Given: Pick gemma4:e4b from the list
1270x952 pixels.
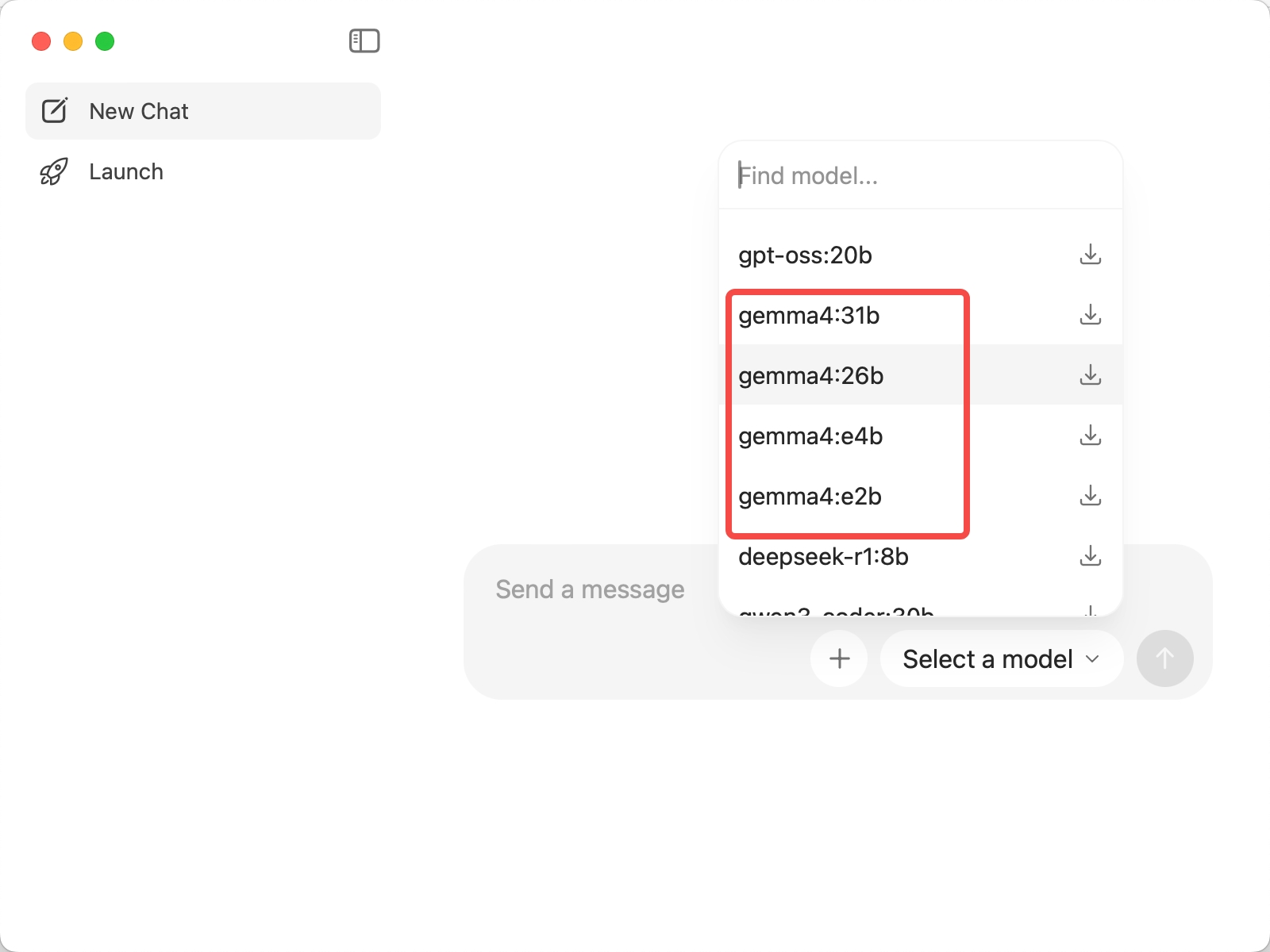Looking at the screenshot, I should pos(810,436).
